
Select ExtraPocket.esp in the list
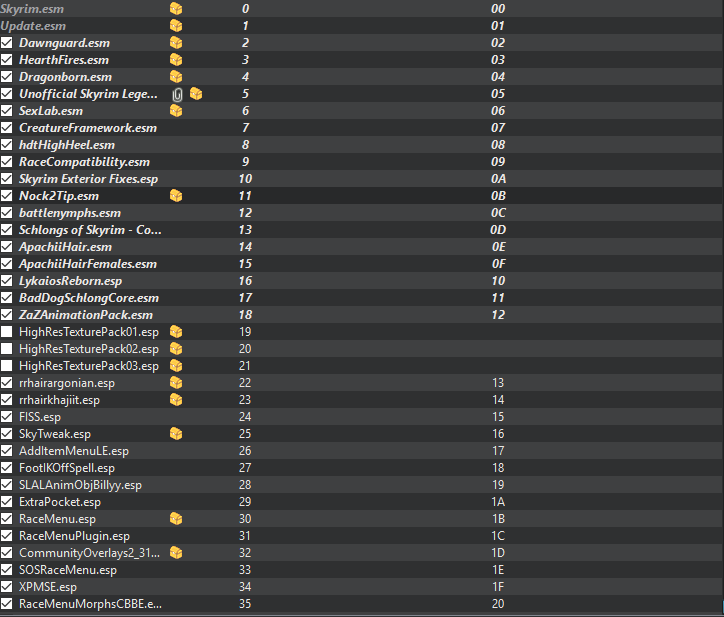(60, 502)
